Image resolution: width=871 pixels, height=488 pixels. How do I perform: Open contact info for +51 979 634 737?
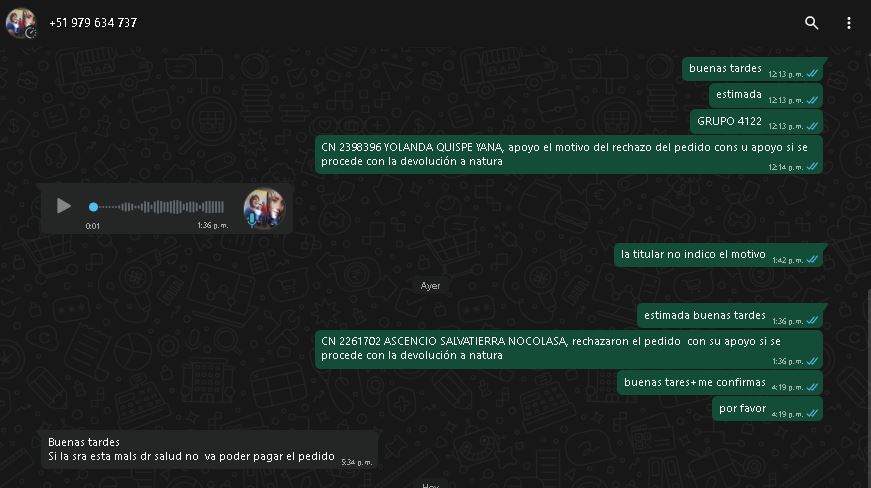[93, 23]
